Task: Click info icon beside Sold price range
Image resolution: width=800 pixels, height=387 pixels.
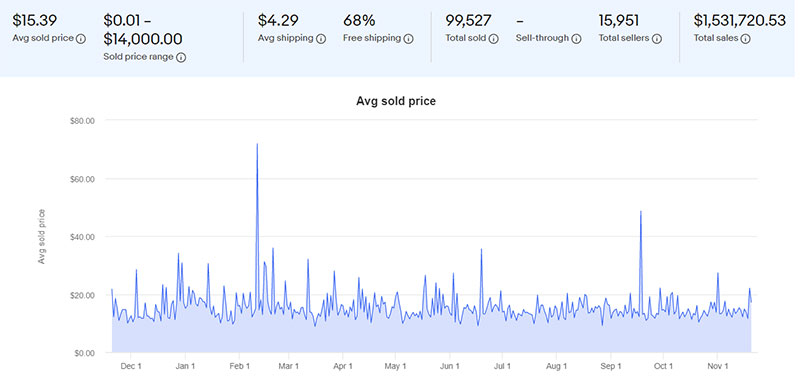Action: tap(181, 58)
